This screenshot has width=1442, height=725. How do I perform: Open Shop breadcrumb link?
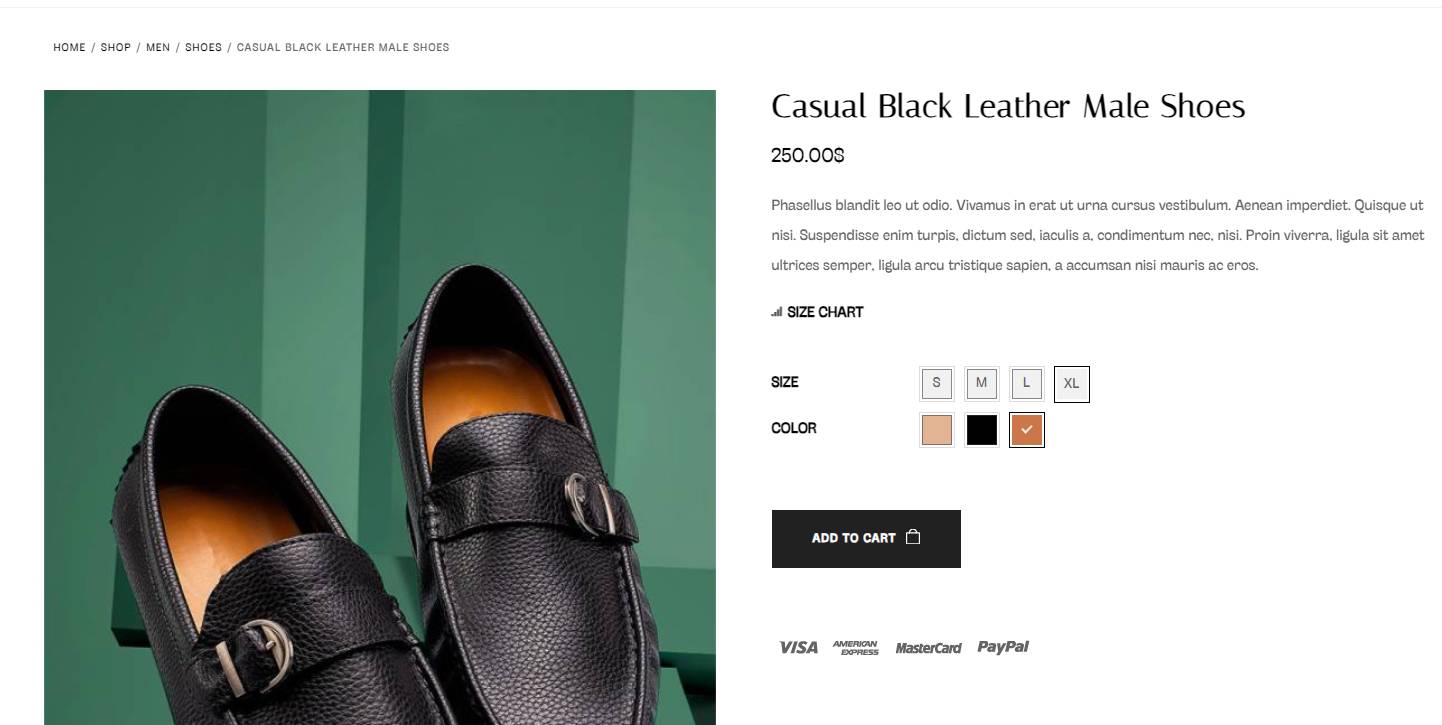tap(115, 47)
